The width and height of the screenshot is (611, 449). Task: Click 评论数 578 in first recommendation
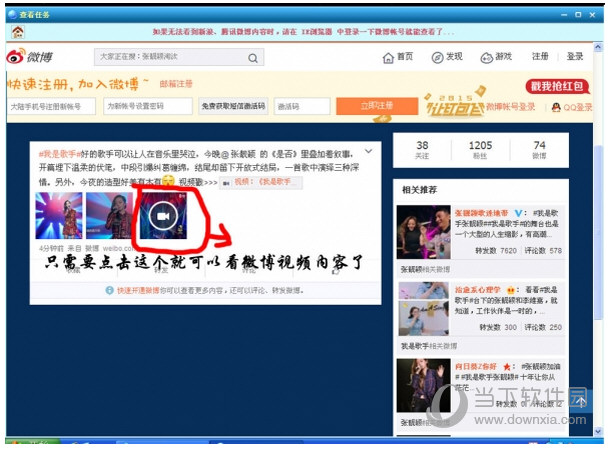pos(543,251)
